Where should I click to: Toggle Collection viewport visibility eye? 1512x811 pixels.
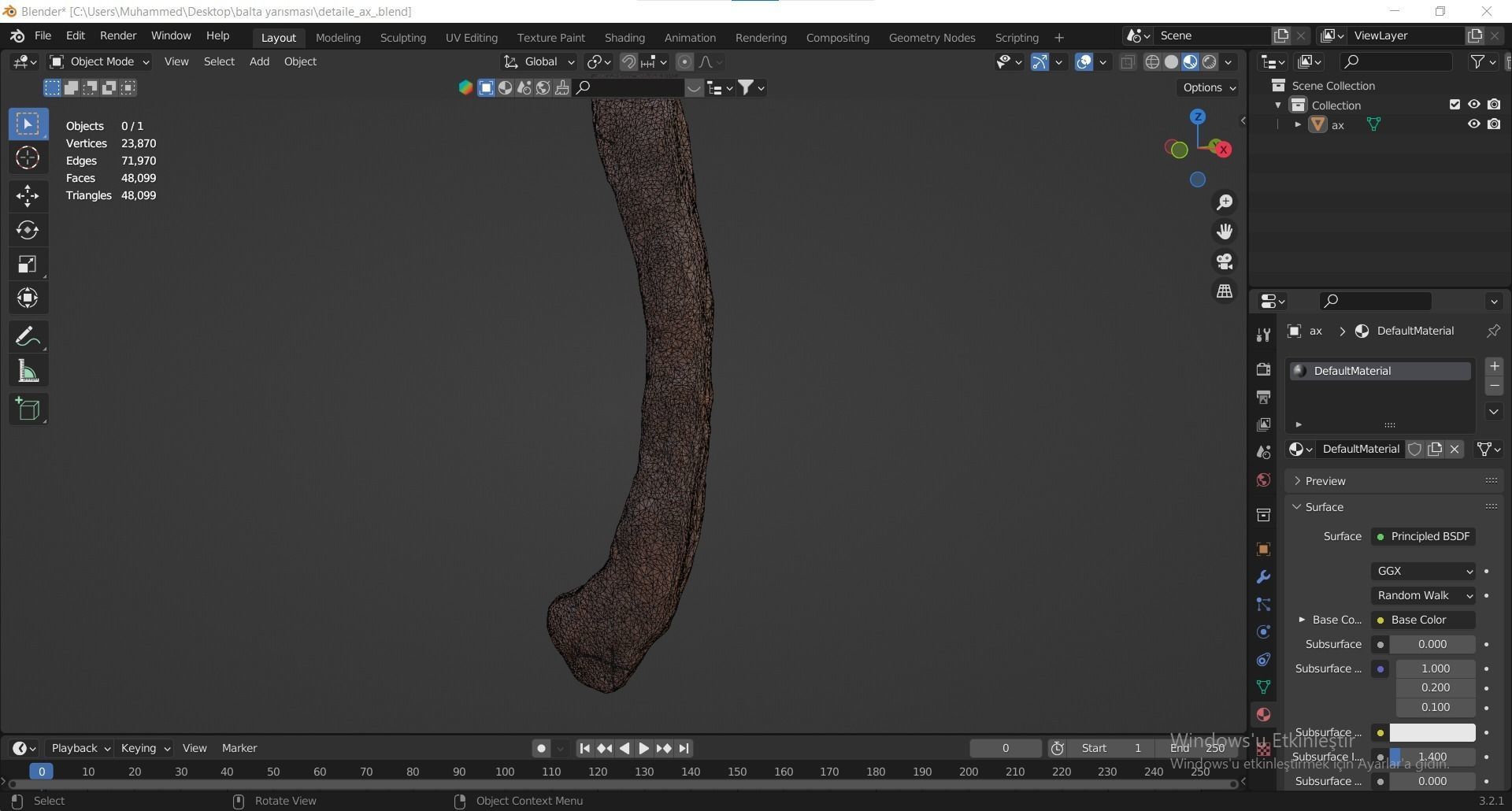pyautogui.click(x=1473, y=105)
